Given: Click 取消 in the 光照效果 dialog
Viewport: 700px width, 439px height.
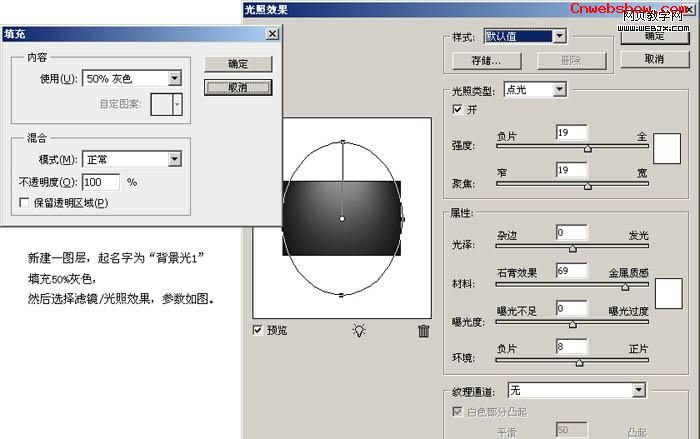Looking at the screenshot, I should click(x=654, y=59).
